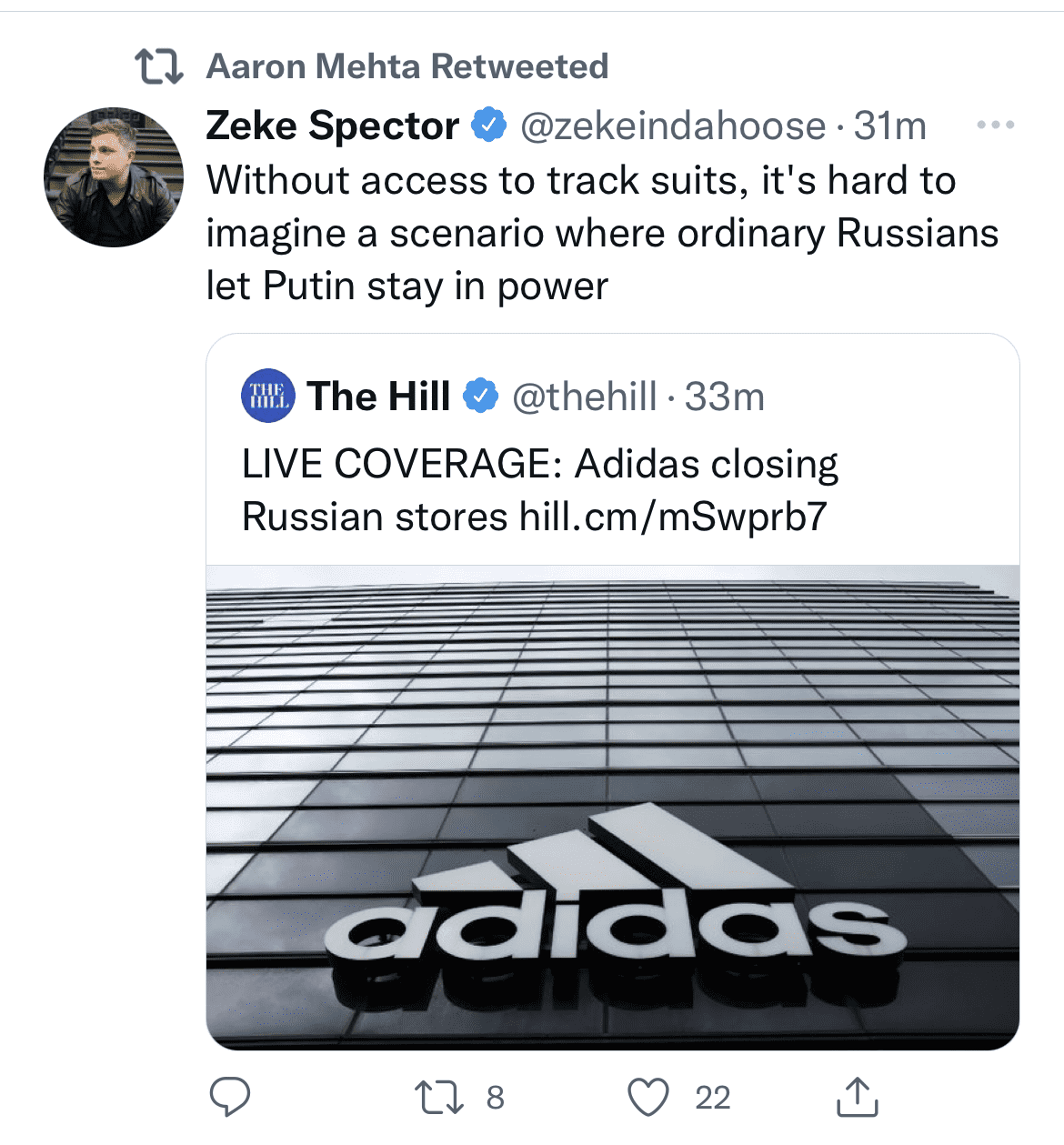Click the tweet text about track suits
1064x1145 pixels.
(x=600, y=233)
